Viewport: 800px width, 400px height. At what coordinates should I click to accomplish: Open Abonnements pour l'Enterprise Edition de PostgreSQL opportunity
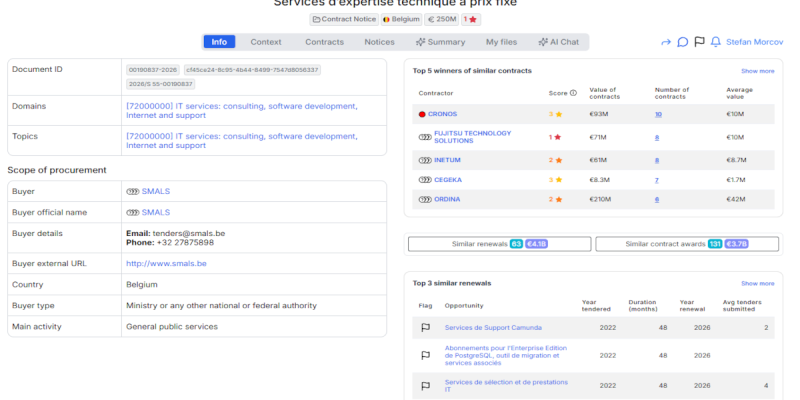506,355
